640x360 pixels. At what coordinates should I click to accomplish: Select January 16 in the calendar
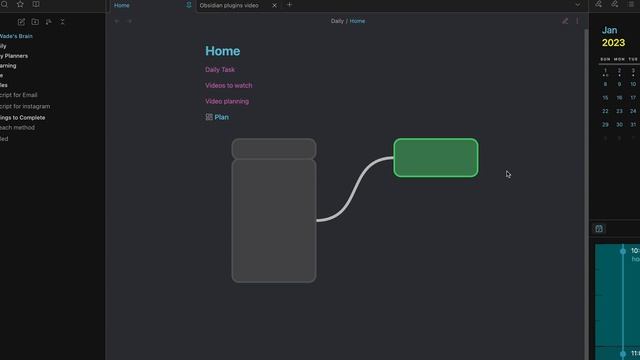[x=619, y=98]
